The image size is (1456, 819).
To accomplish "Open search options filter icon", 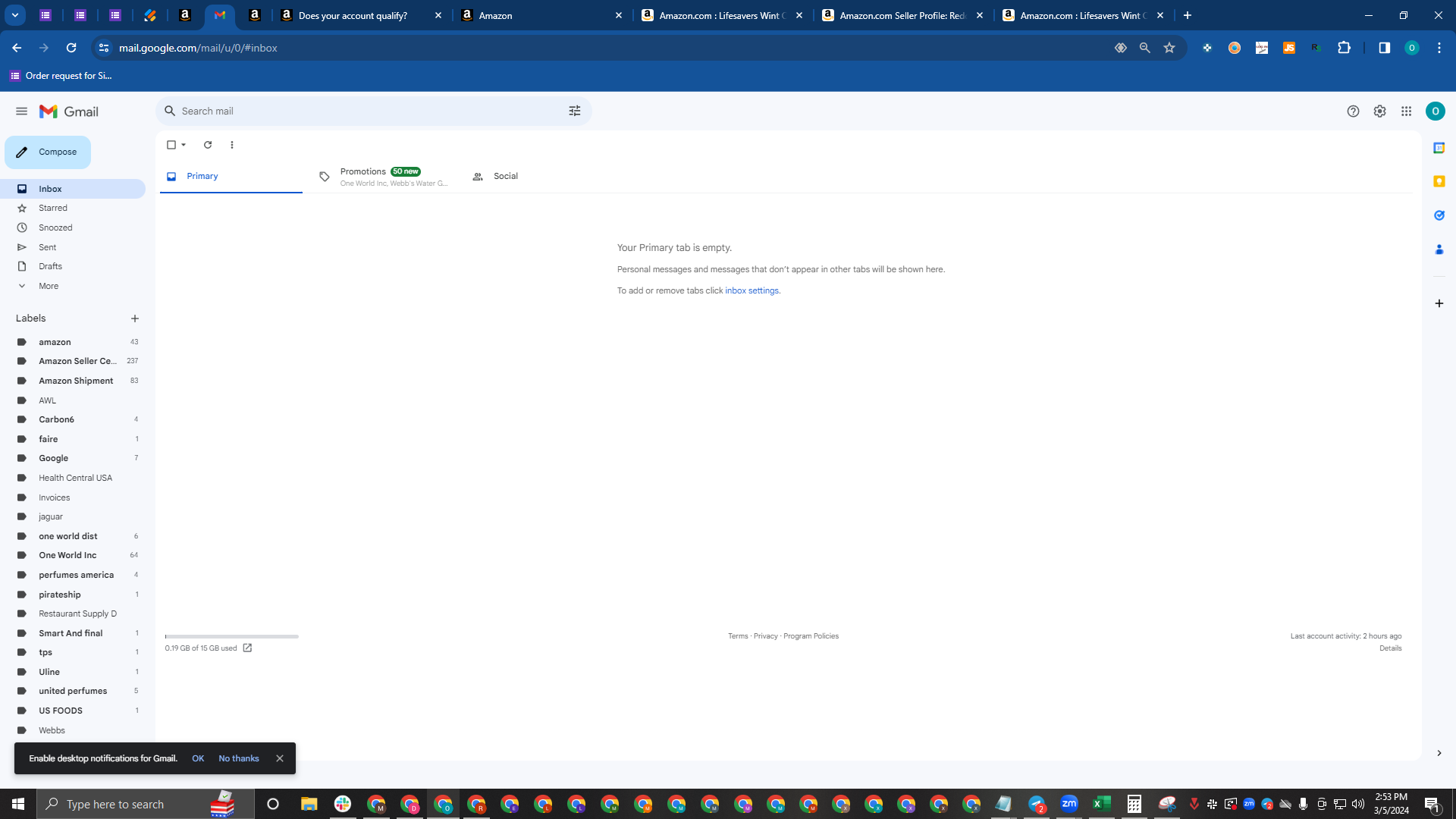I will (x=575, y=111).
